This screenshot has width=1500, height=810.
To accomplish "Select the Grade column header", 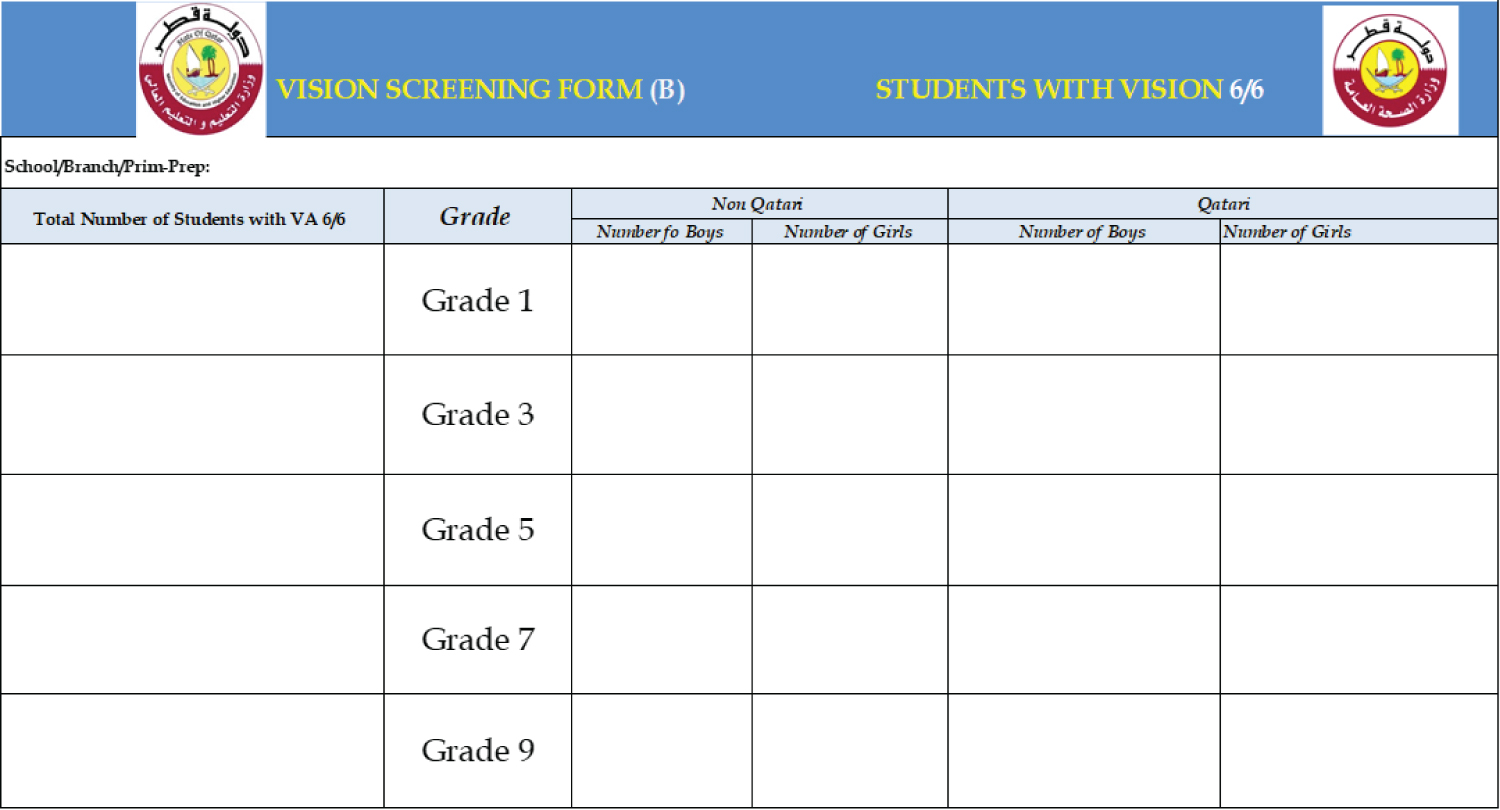I will (x=477, y=216).
